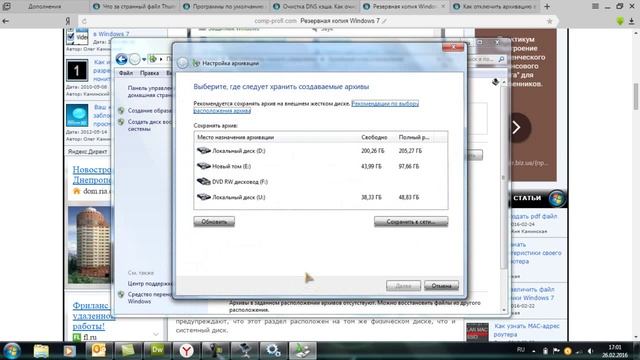Viewport: 640px width, 360px height.
Task: Show hidden tray icons arrow
Action: [534, 351]
